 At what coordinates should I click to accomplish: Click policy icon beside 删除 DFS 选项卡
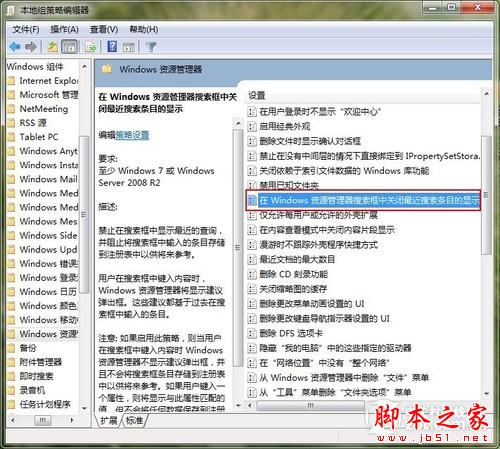252,333
